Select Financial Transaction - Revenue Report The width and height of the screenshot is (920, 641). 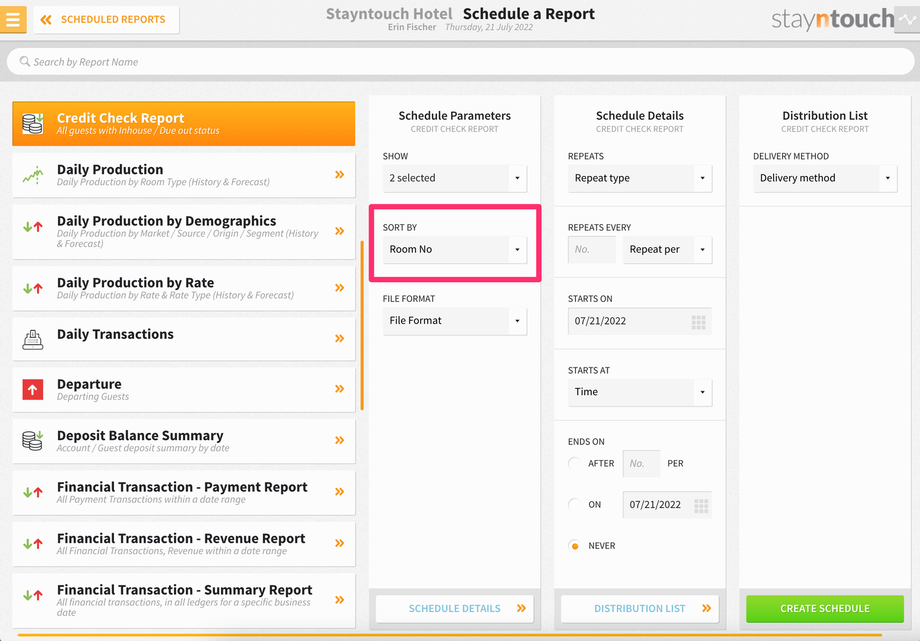pyautogui.click(x=184, y=544)
